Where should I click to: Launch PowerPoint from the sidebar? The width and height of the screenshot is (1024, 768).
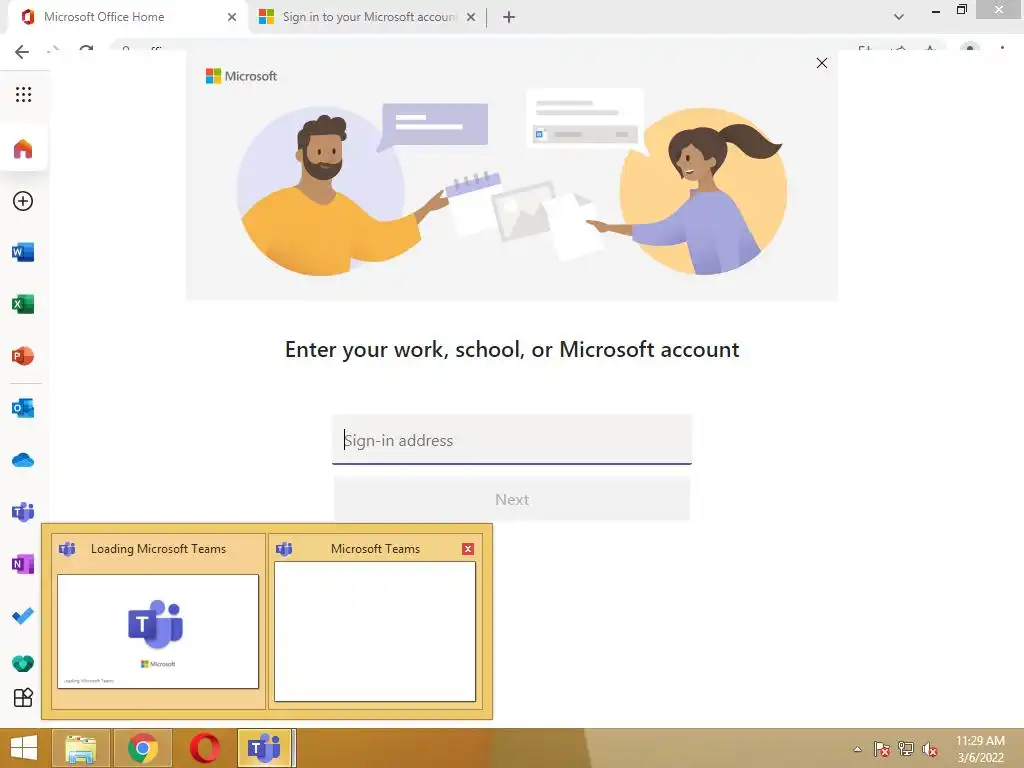[23, 356]
